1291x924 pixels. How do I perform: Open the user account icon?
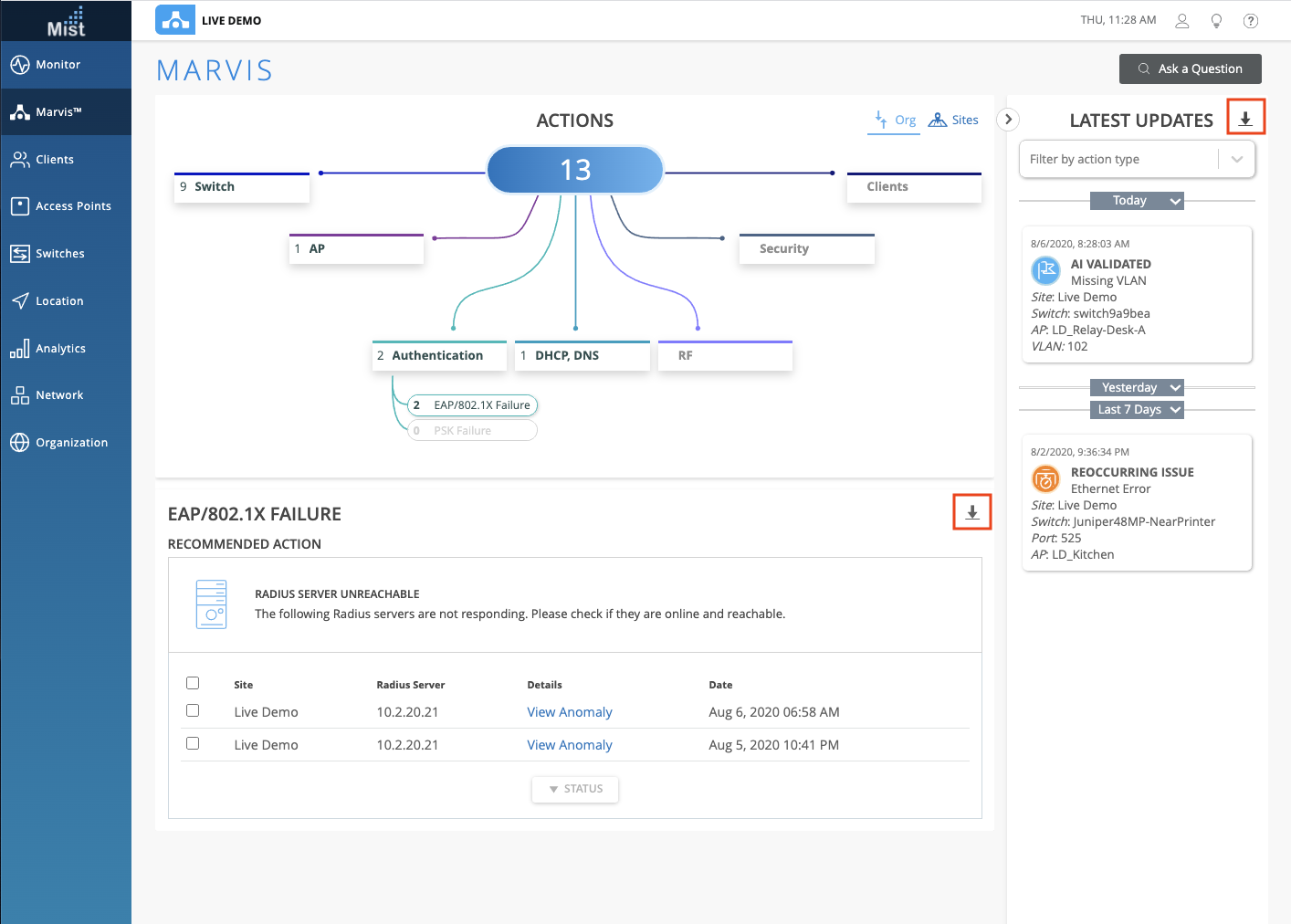1182,21
